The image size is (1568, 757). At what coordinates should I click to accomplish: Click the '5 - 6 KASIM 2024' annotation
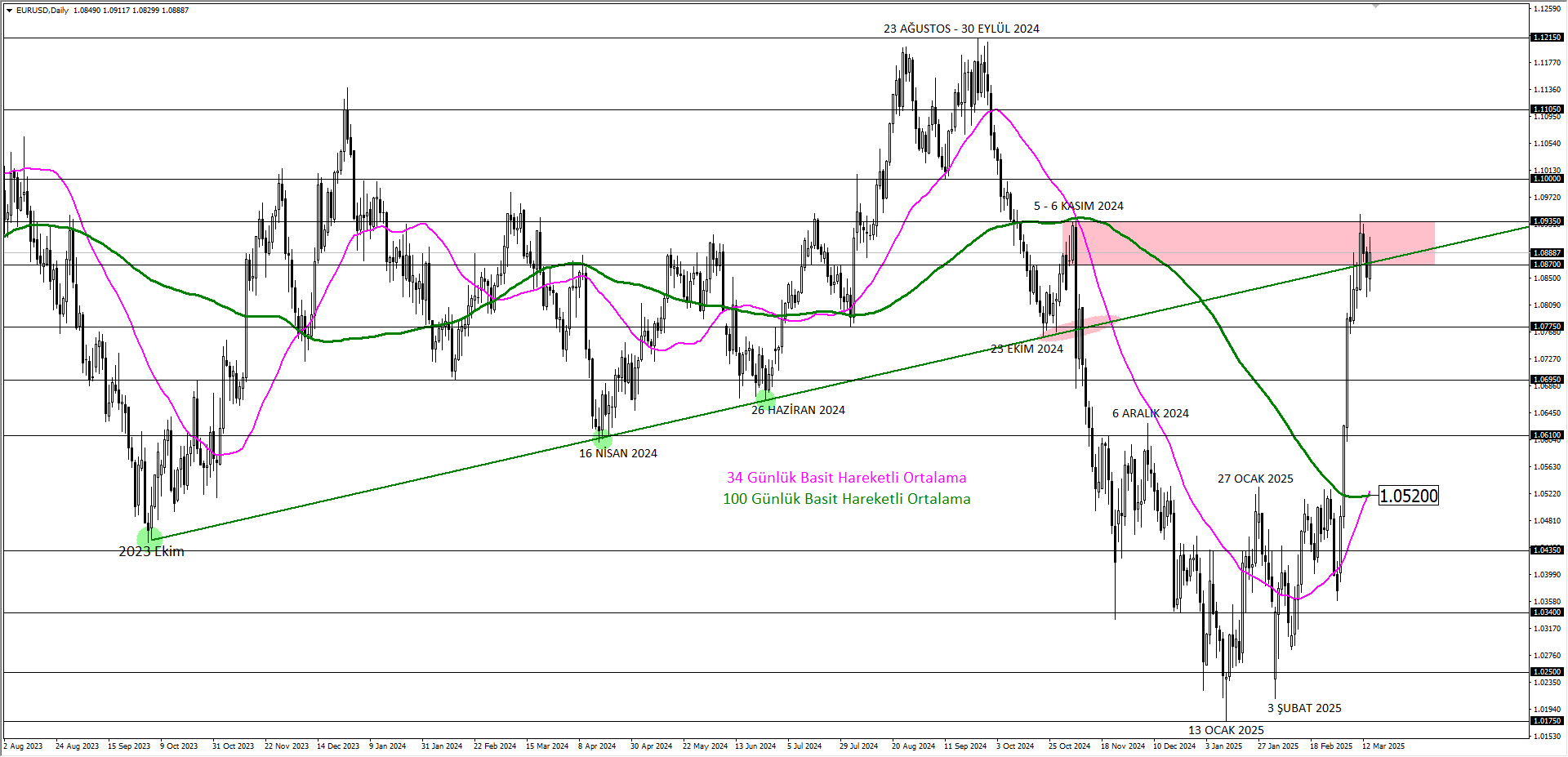click(x=1078, y=206)
